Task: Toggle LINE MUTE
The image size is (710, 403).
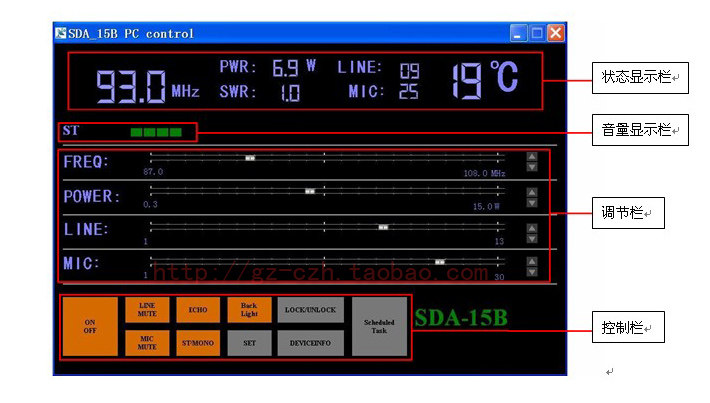Action: tap(147, 310)
